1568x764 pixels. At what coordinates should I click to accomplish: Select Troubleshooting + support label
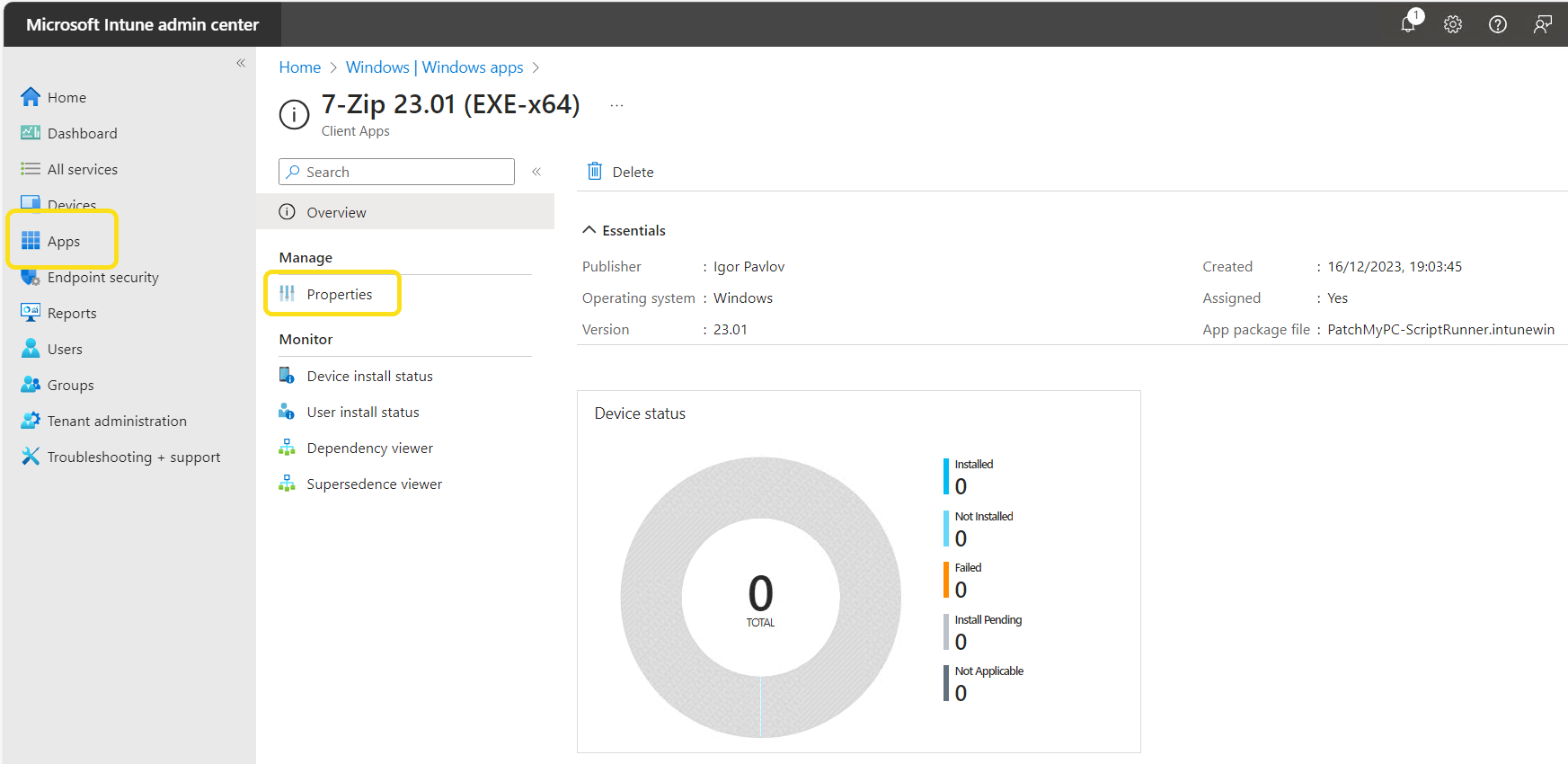[x=134, y=457]
